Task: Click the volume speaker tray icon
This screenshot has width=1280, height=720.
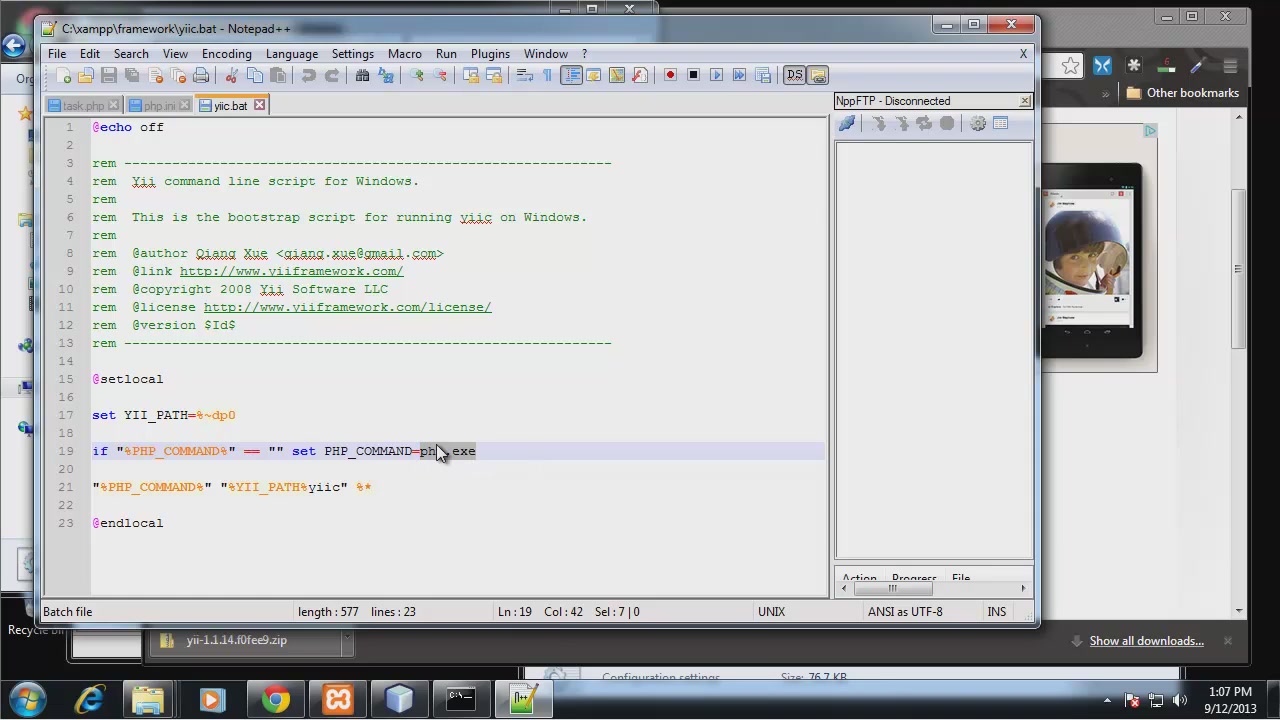Action: (1179, 701)
